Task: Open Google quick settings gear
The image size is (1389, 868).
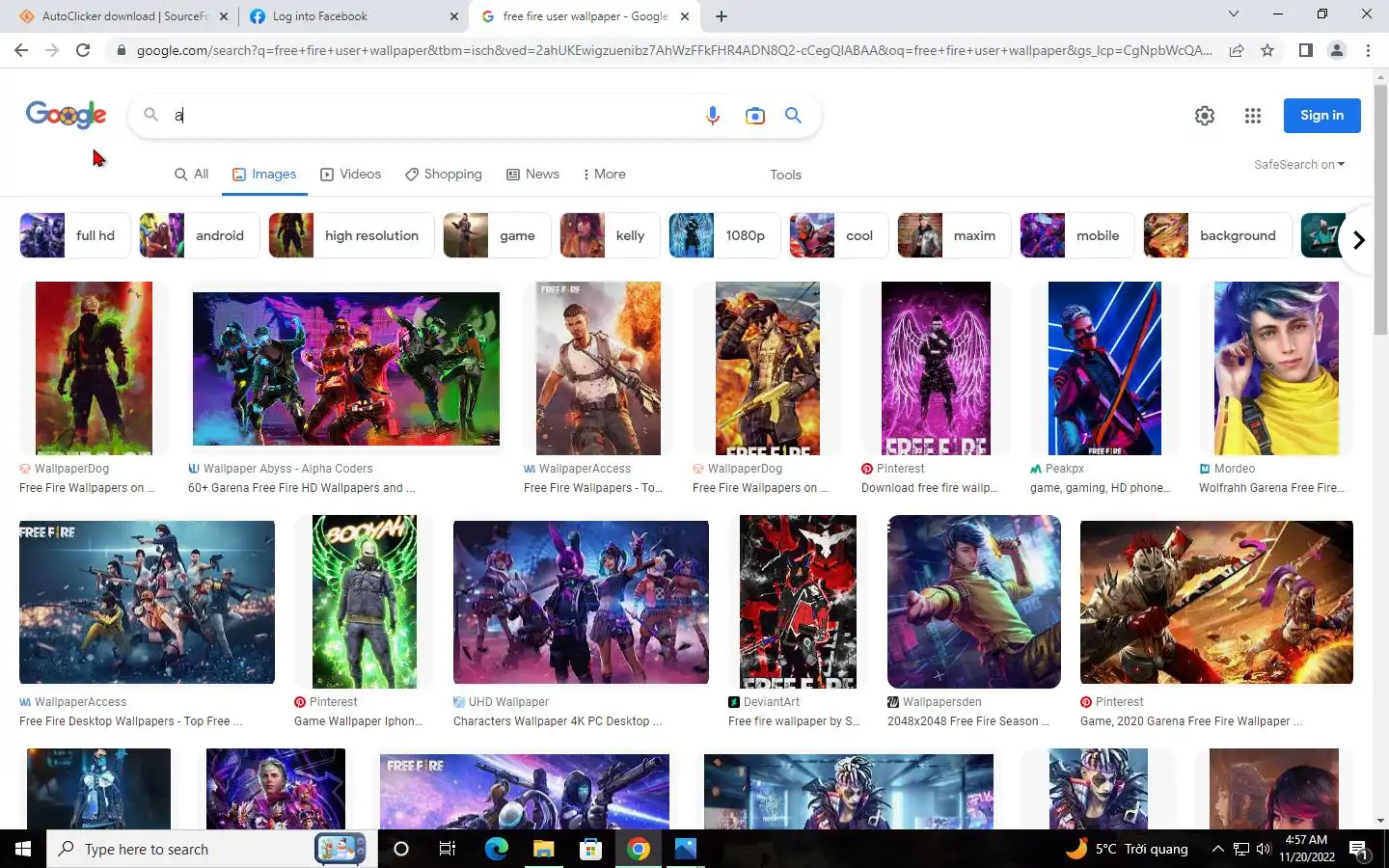Action: [x=1205, y=116]
